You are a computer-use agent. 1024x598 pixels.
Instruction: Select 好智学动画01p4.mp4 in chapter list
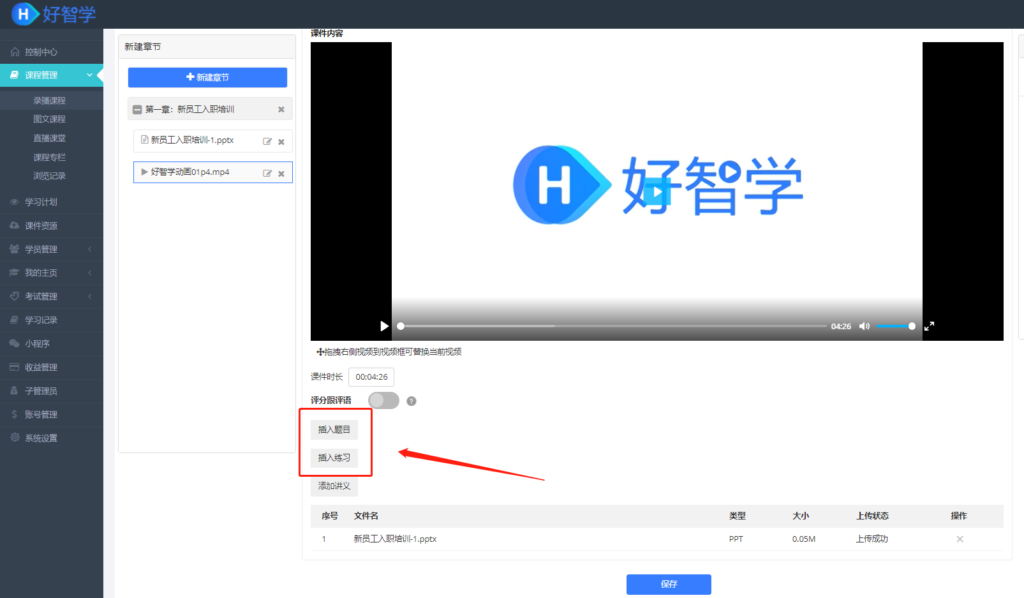click(x=190, y=172)
